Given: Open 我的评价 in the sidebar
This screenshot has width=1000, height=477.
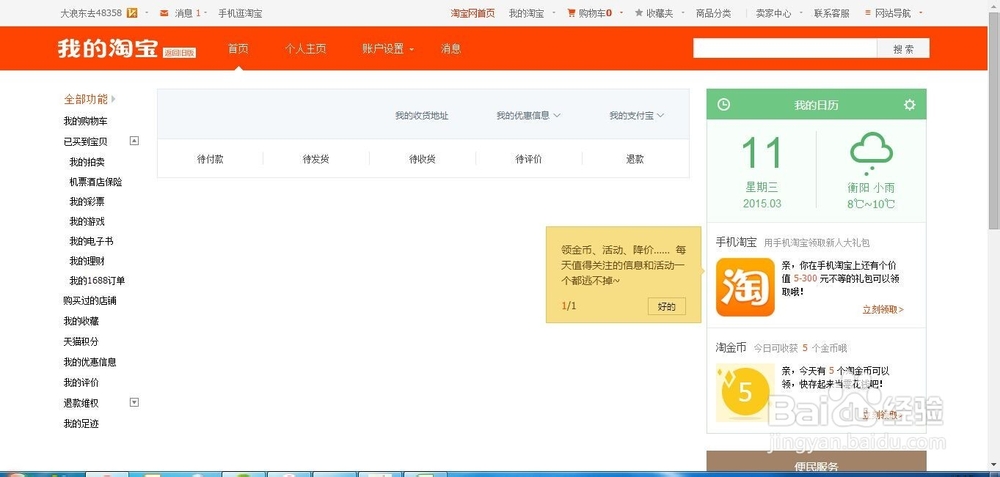Looking at the screenshot, I should pyautogui.click(x=81, y=383).
